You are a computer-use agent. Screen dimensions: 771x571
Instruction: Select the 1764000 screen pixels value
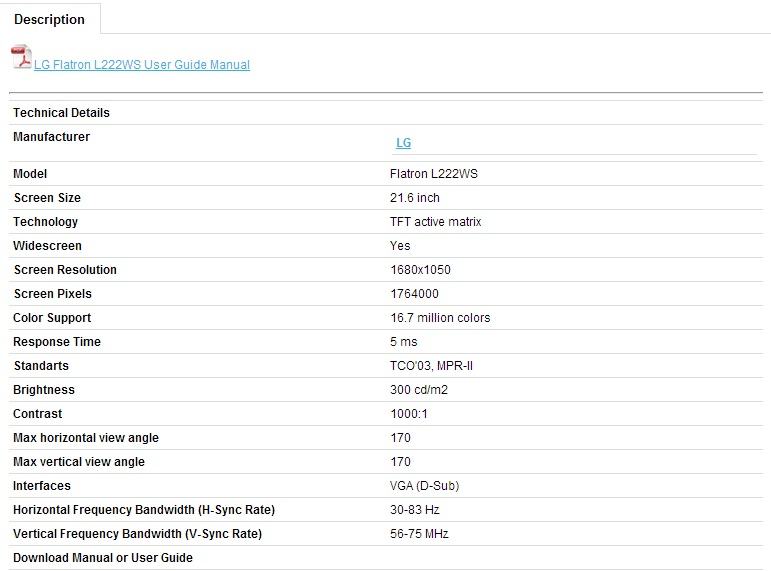tap(414, 294)
